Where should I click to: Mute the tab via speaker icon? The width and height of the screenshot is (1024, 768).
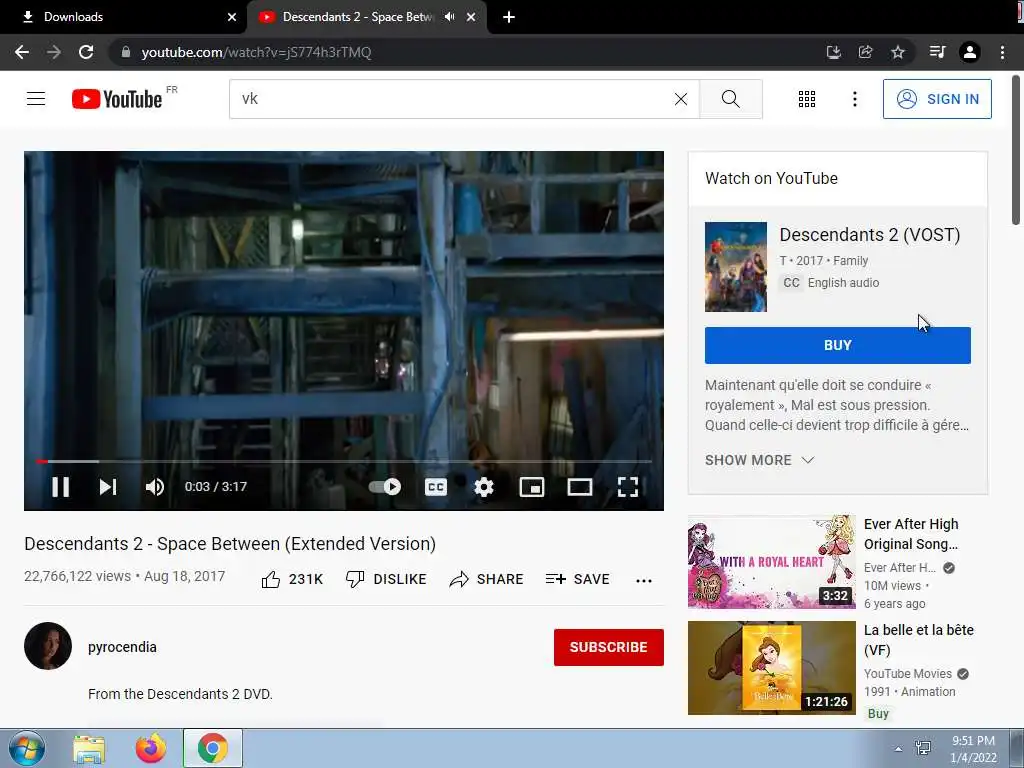[449, 17]
